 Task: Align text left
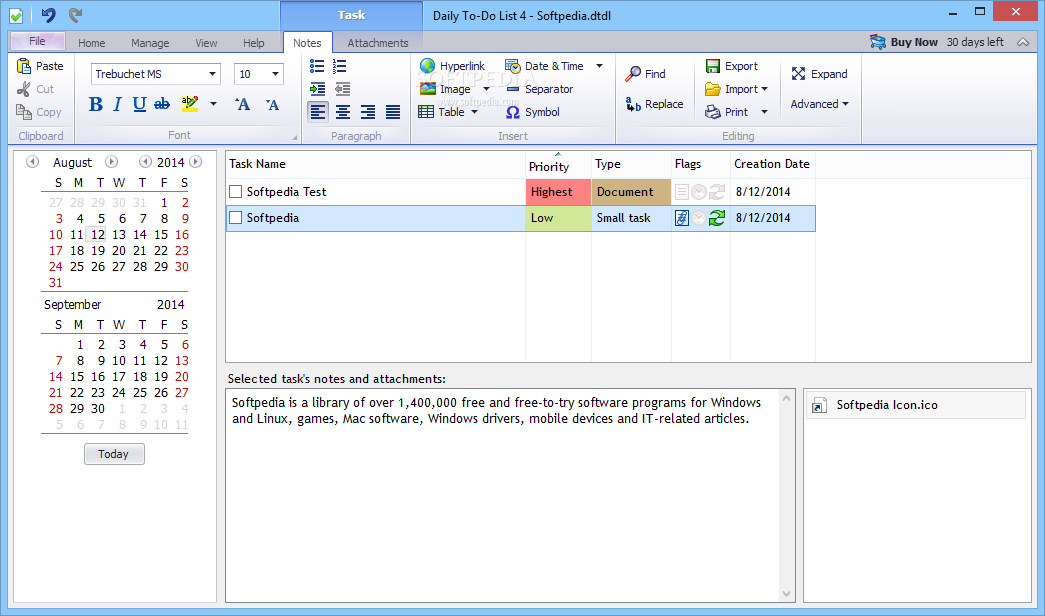pyautogui.click(x=318, y=112)
